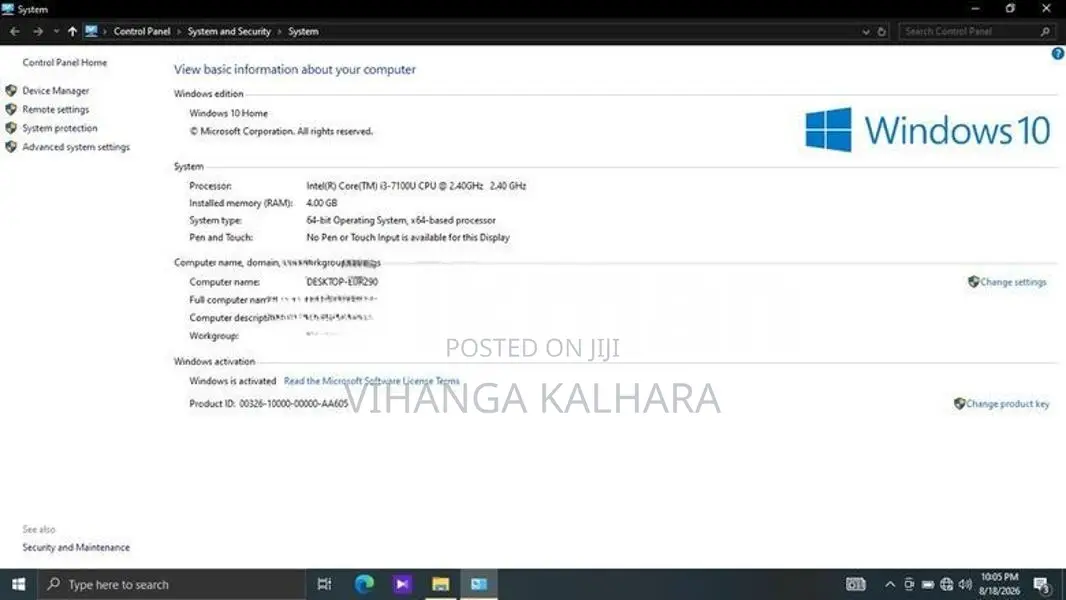Open the Windows Start menu
The height and width of the screenshot is (600, 1066).
(x=18, y=584)
